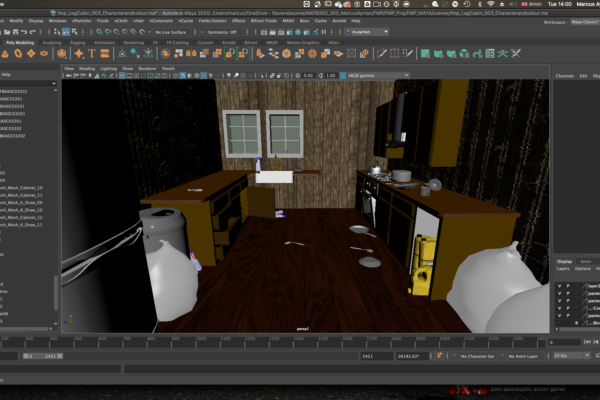600x400 pixels.
Task: Open the Fields/Solvers menu
Action: tap(212, 21)
